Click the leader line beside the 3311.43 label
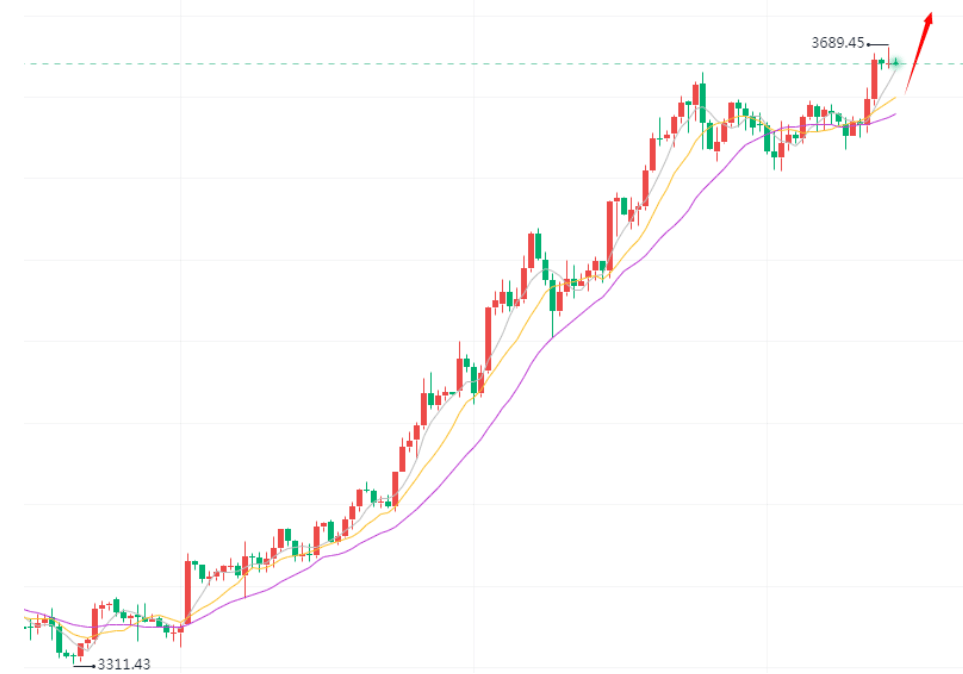The width and height of the screenshot is (963, 674). click(83, 664)
